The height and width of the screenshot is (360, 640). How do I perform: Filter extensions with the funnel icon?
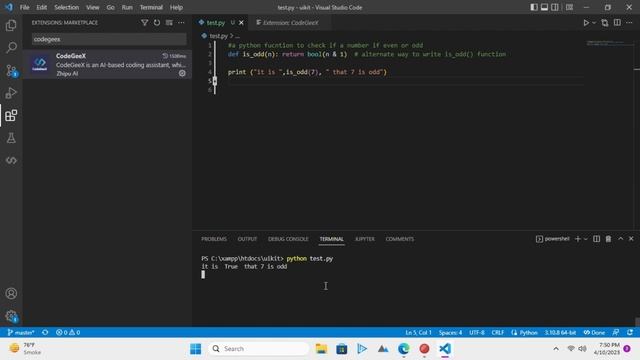(144, 23)
